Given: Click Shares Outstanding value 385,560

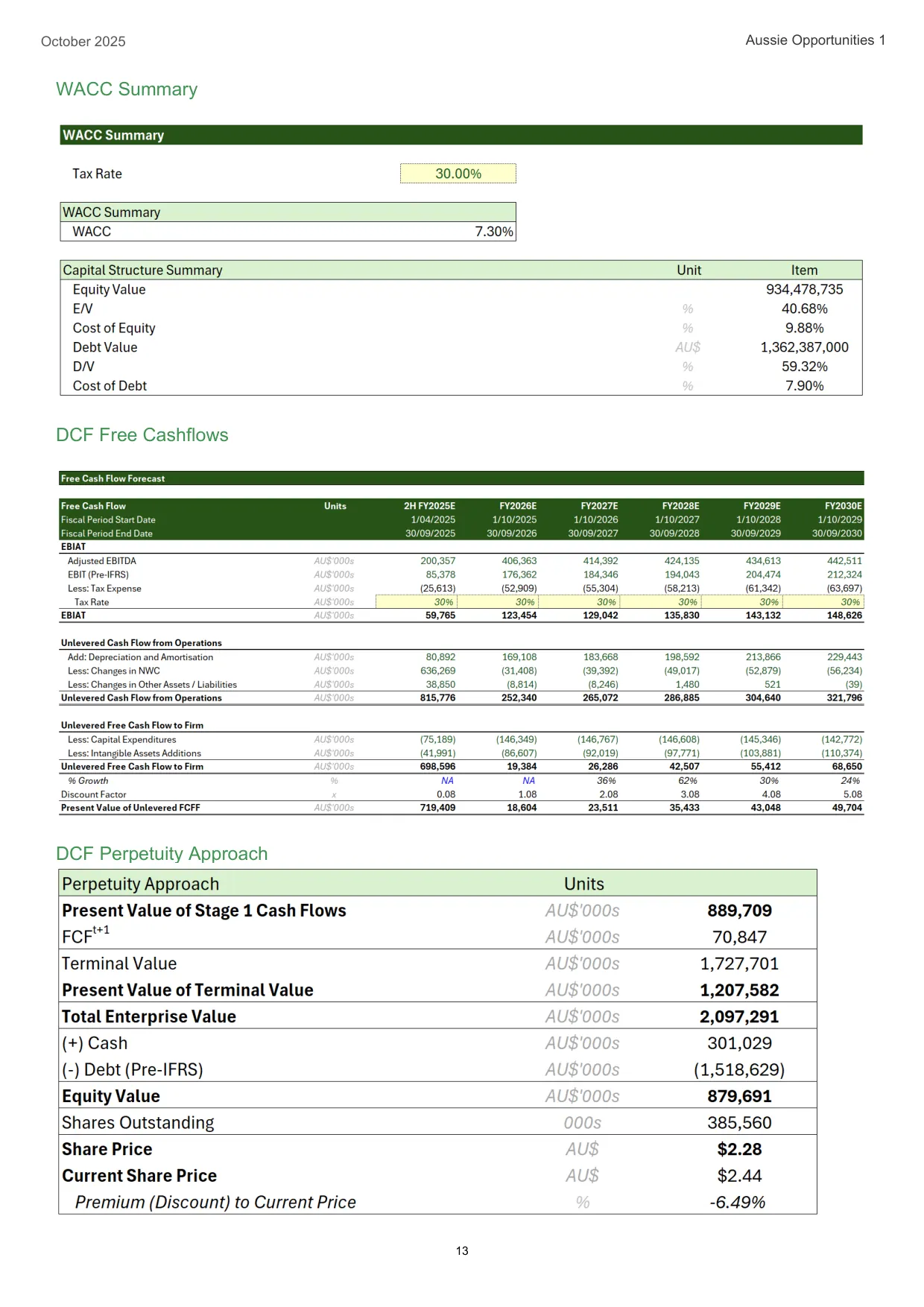Looking at the screenshot, I should (x=739, y=1123).
